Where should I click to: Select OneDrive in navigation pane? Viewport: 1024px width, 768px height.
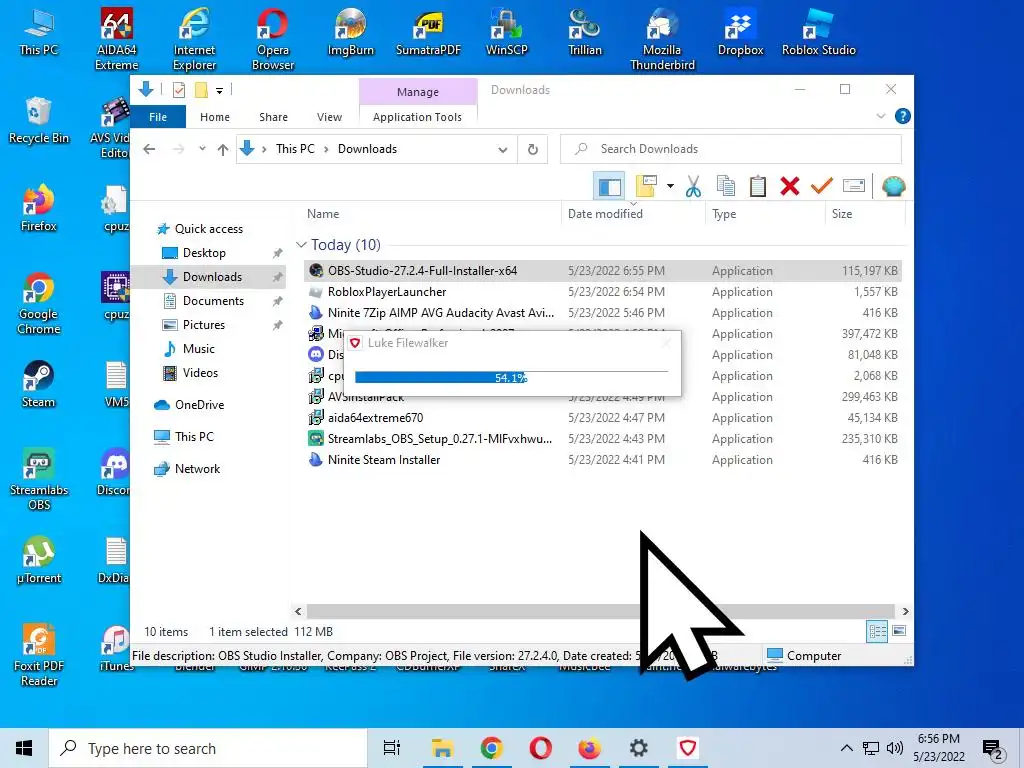point(199,405)
